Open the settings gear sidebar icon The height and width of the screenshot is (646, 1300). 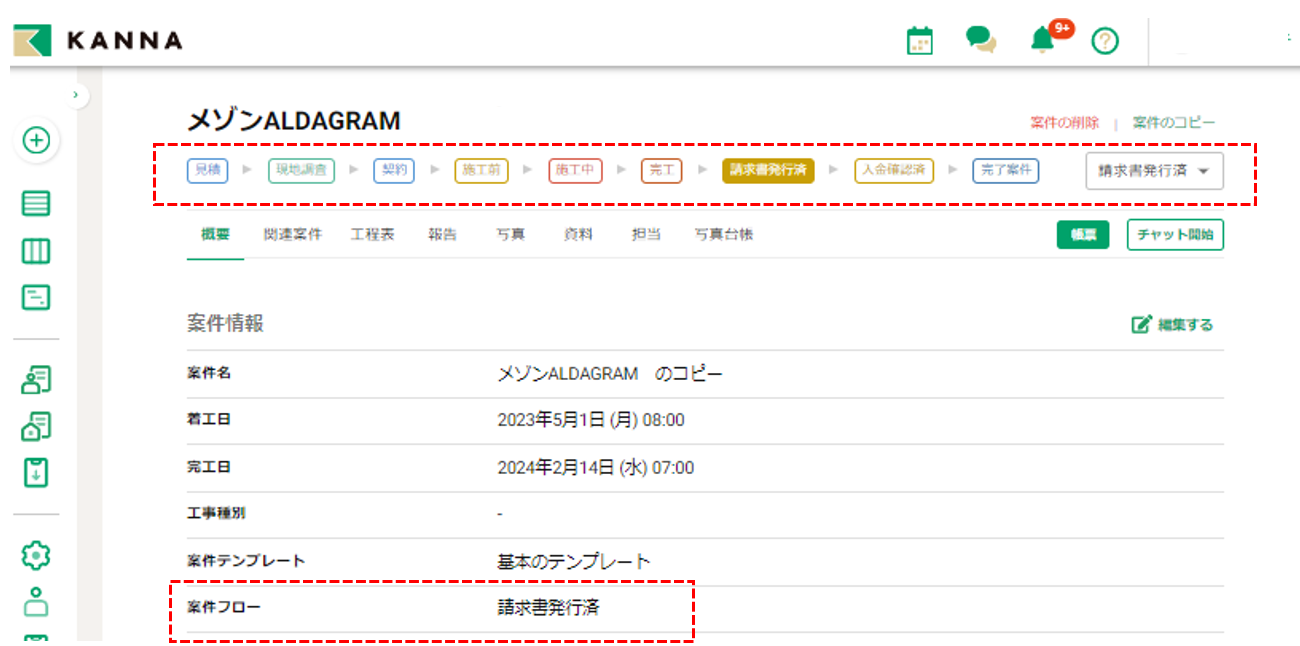(37, 554)
